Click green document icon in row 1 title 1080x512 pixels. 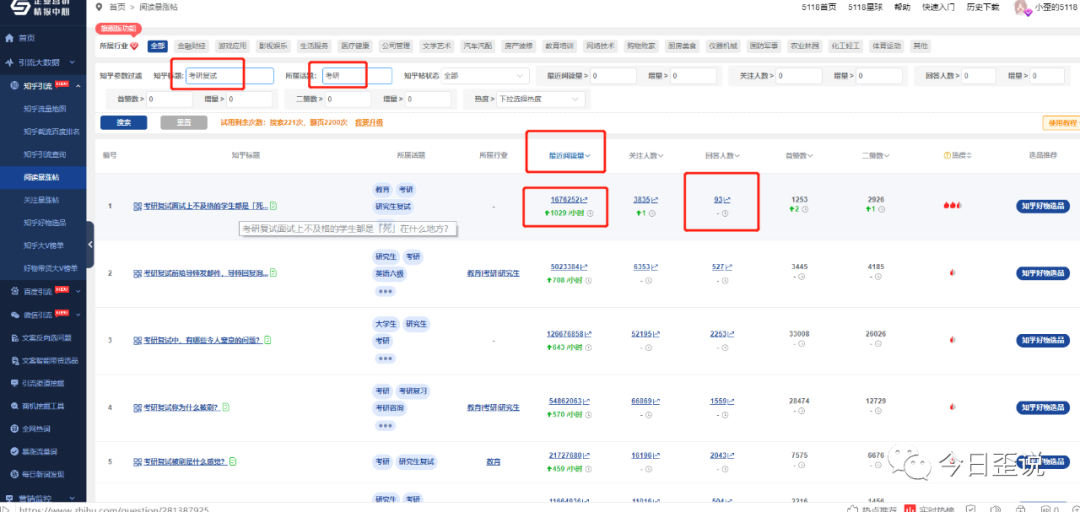click(273, 205)
